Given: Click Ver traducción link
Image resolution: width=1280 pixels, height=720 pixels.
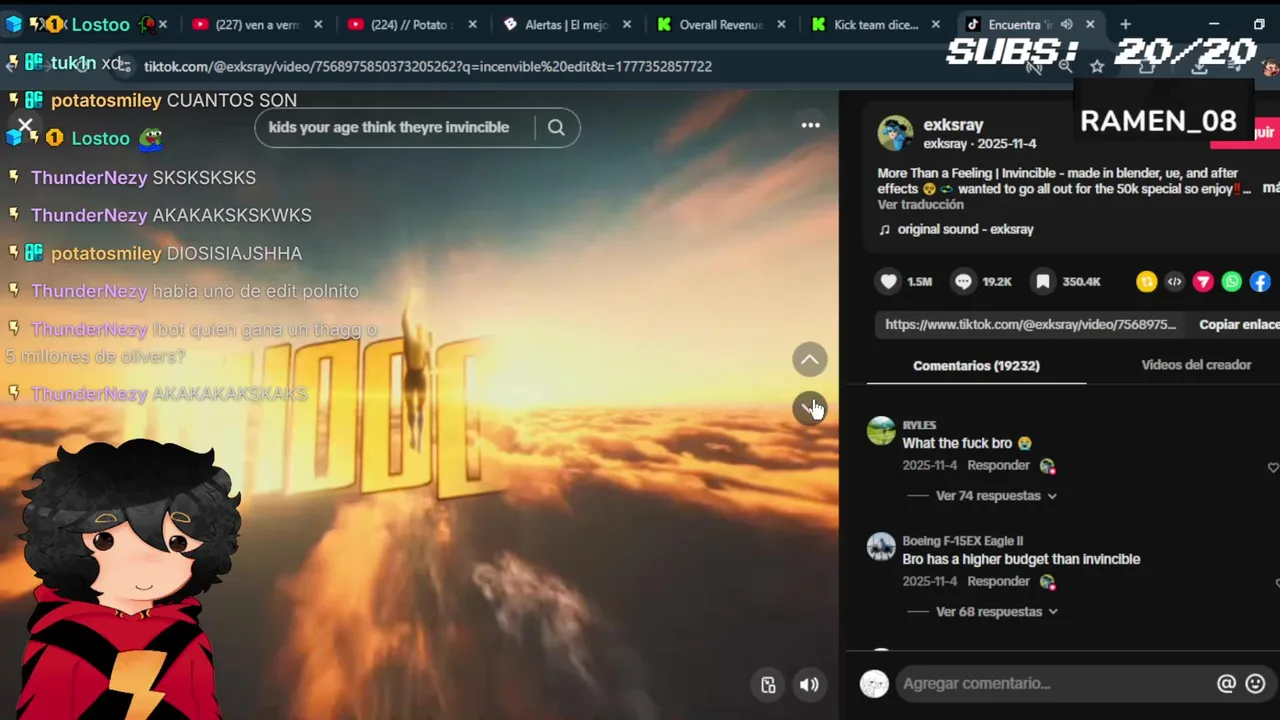Looking at the screenshot, I should (x=920, y=205).
